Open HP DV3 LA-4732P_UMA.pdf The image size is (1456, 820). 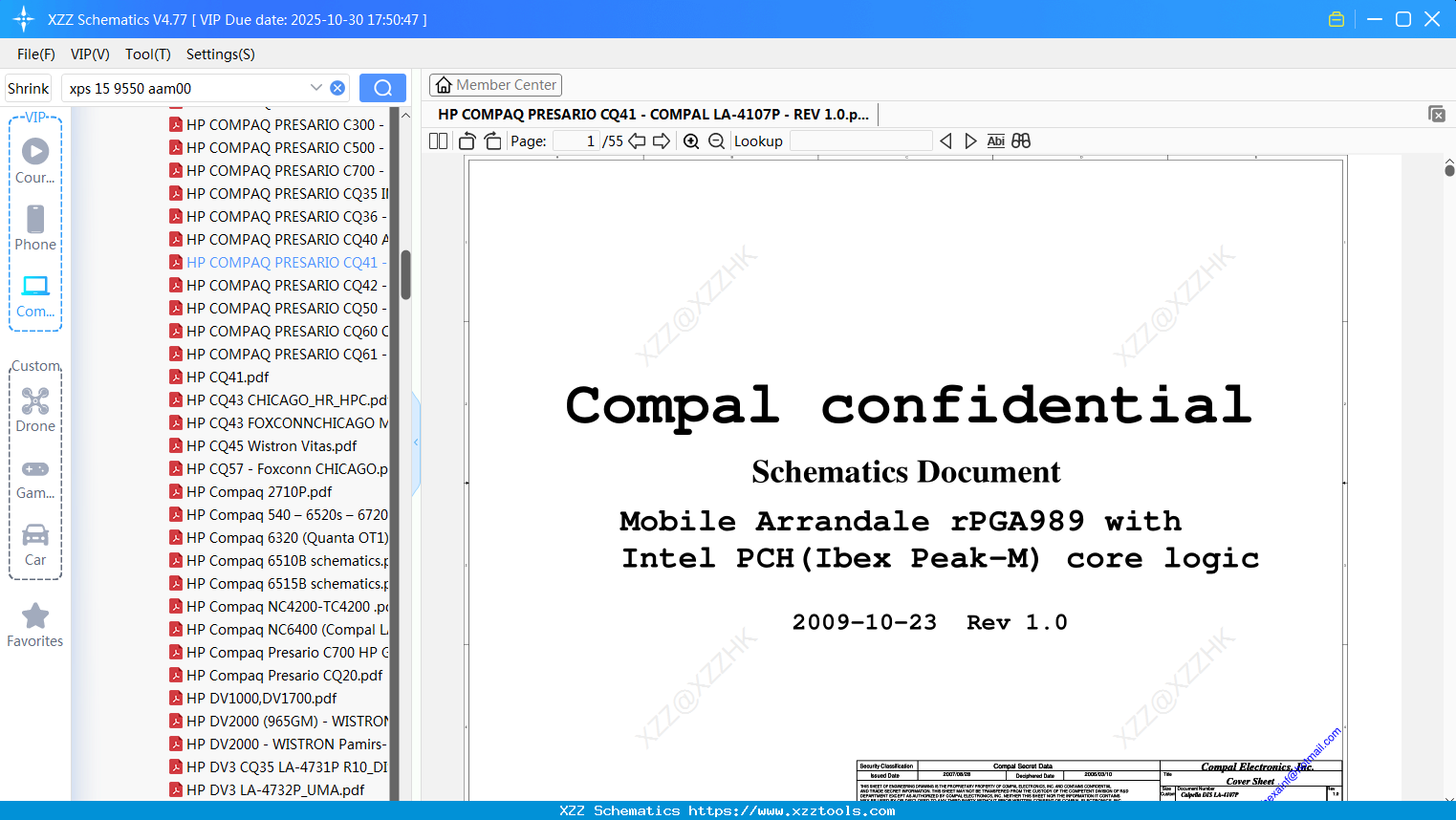[267, 789]
